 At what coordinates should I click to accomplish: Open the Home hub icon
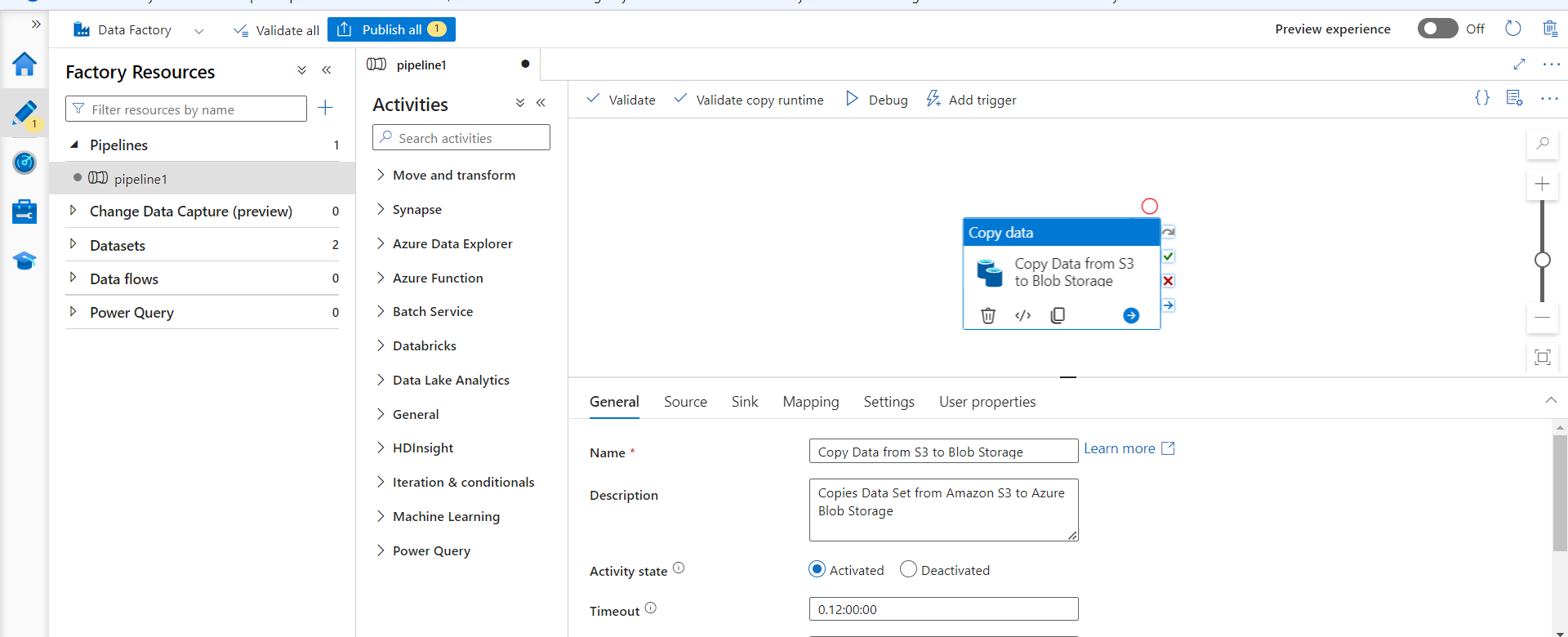24,64
